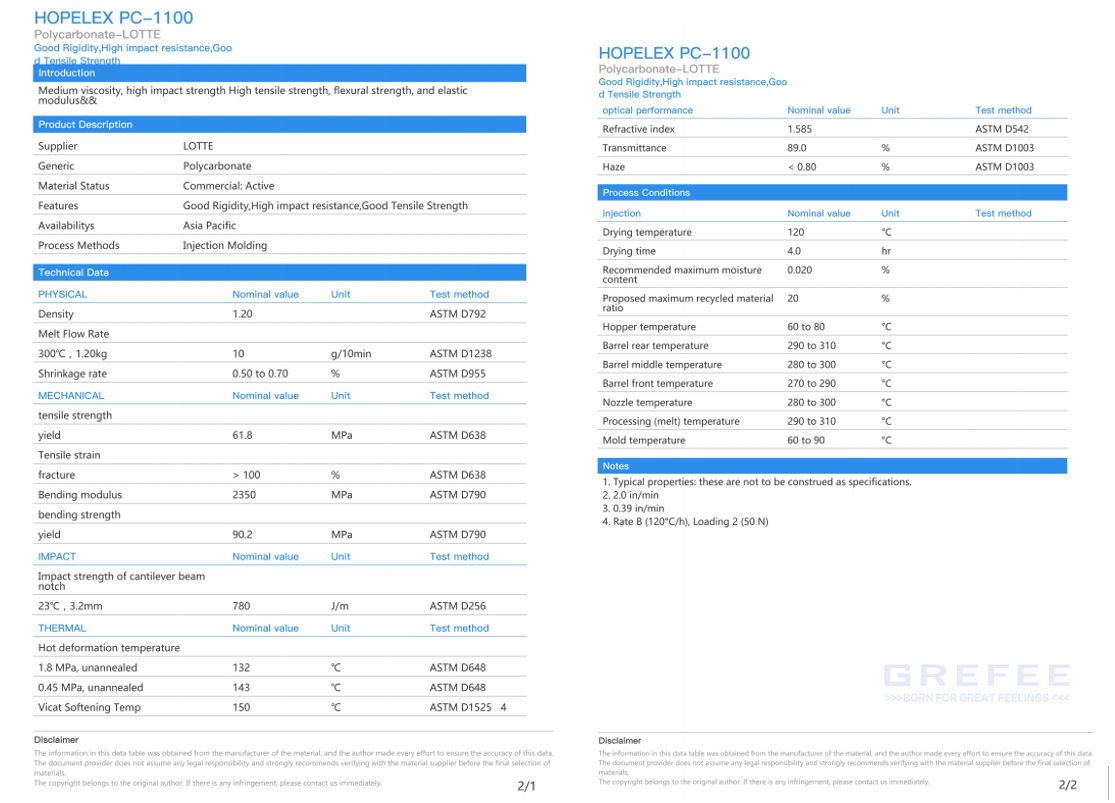1115x803 pixels.
Task: Click the refractive index value "1.585"
Action: point(799,129)
